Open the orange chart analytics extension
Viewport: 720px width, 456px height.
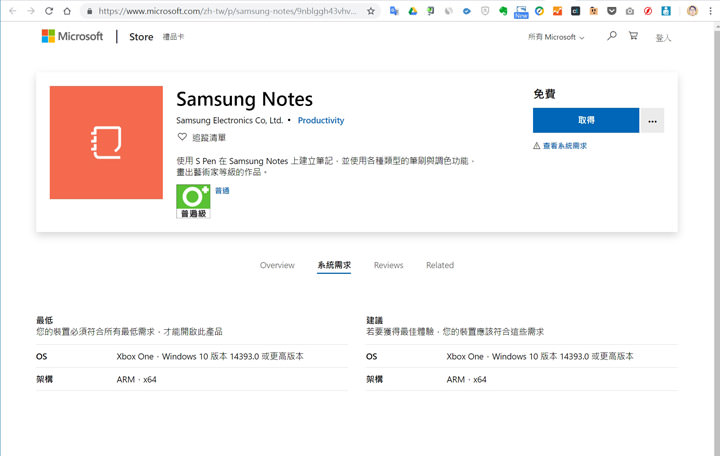[x=557, y=11]
